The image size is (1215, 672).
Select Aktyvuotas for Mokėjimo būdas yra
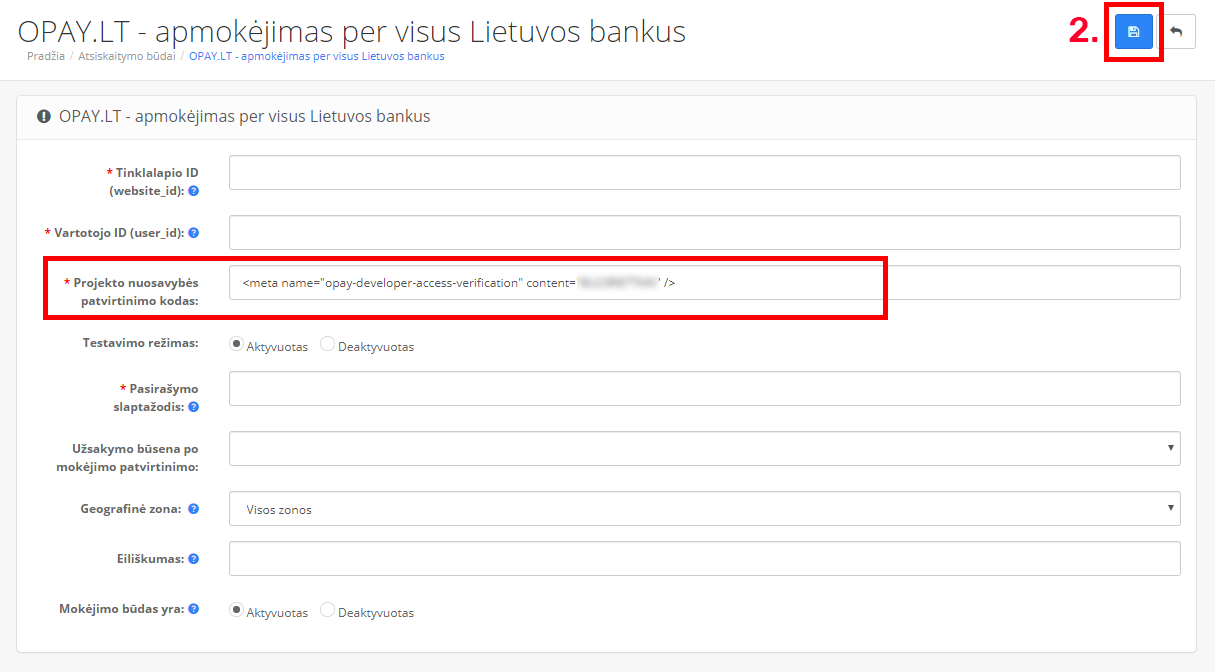tap(237, 609)
